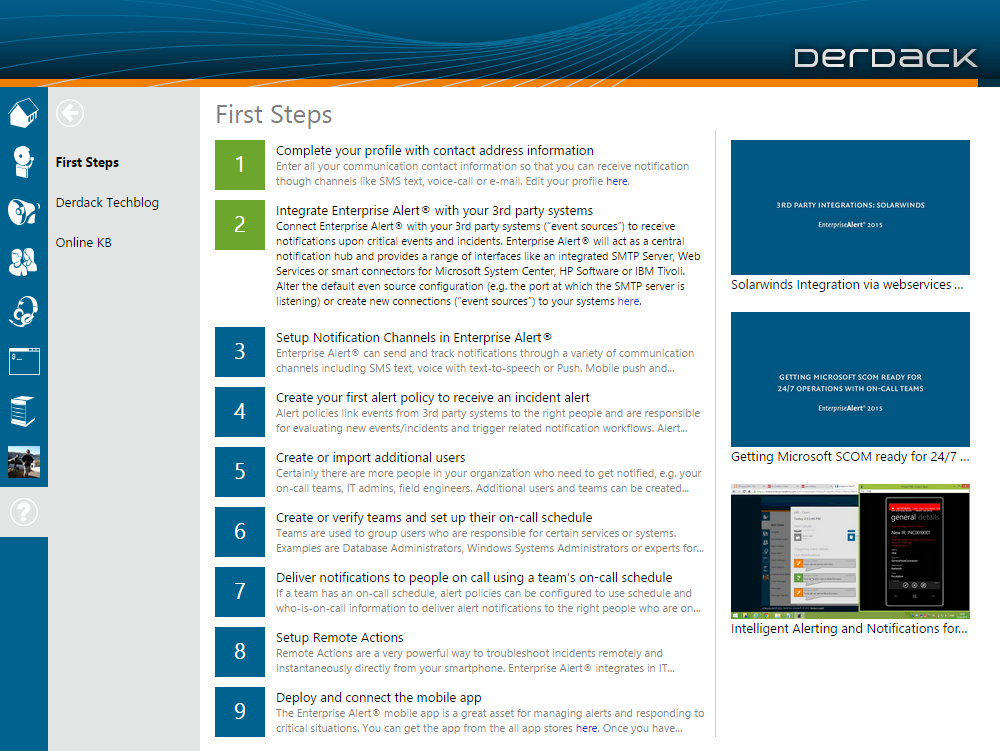Click the user avatar photo in the sidebar

[24, 462]
